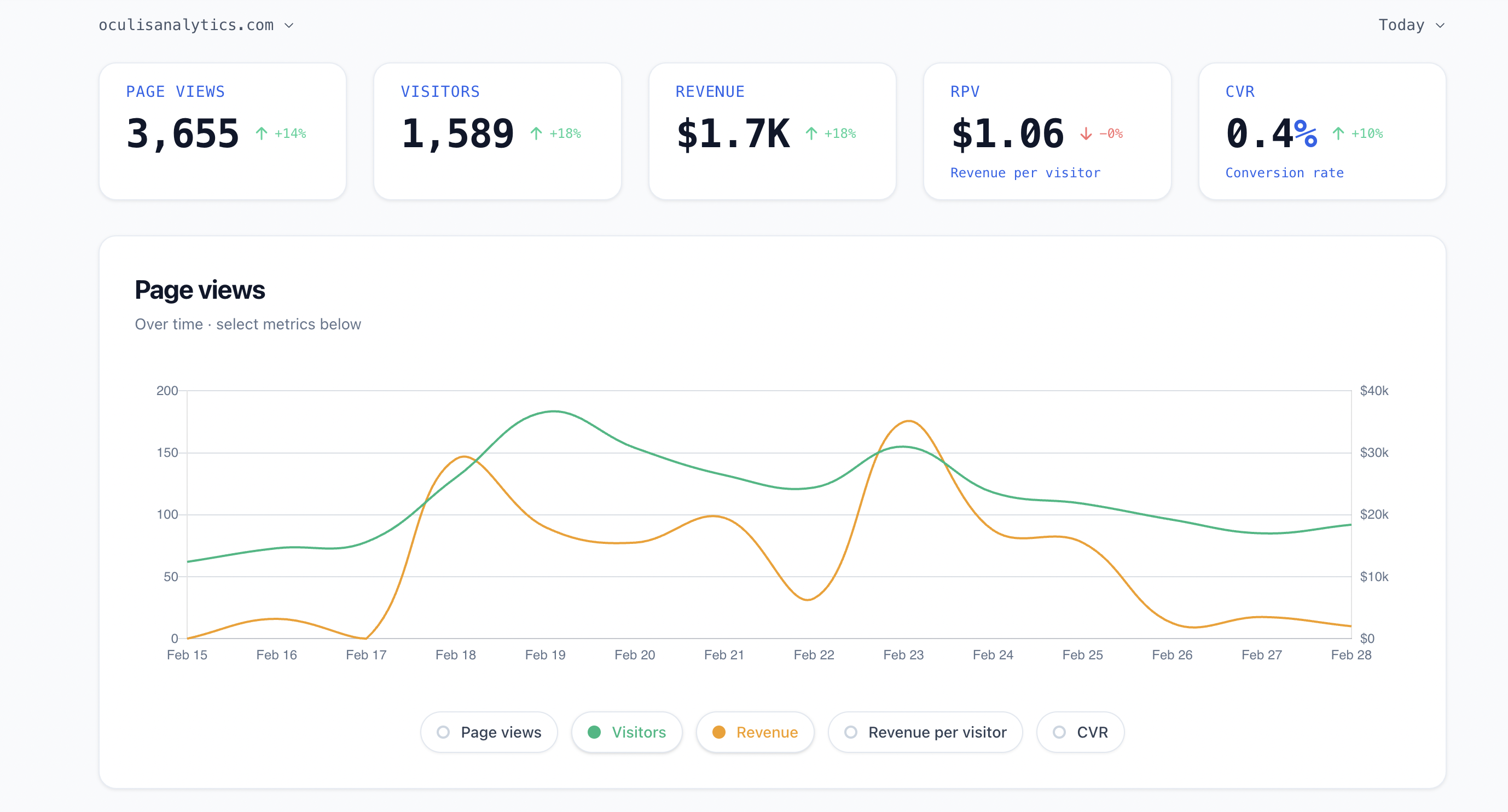Enable the CVR metric pill
This screenshot has height=812, width=1508.
coord(1080,732)
